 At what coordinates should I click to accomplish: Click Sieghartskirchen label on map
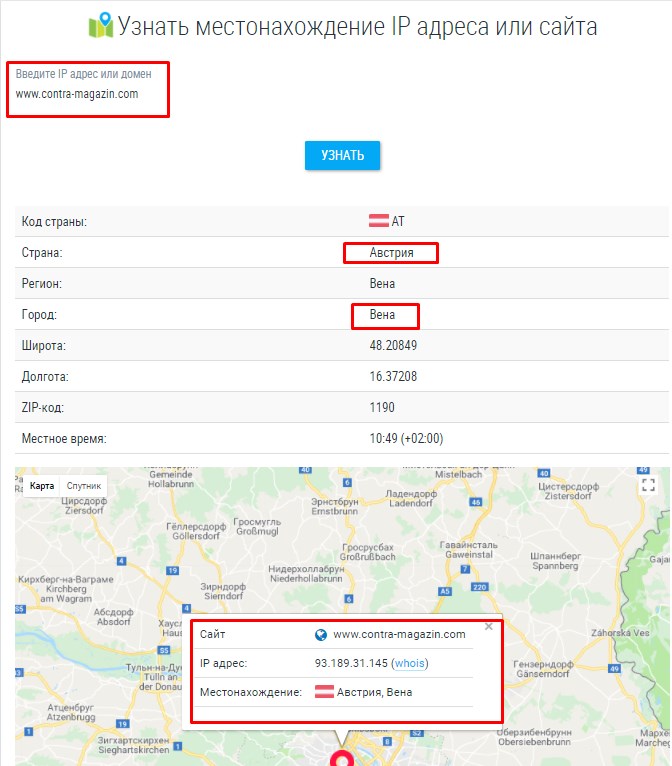point(134,749)
